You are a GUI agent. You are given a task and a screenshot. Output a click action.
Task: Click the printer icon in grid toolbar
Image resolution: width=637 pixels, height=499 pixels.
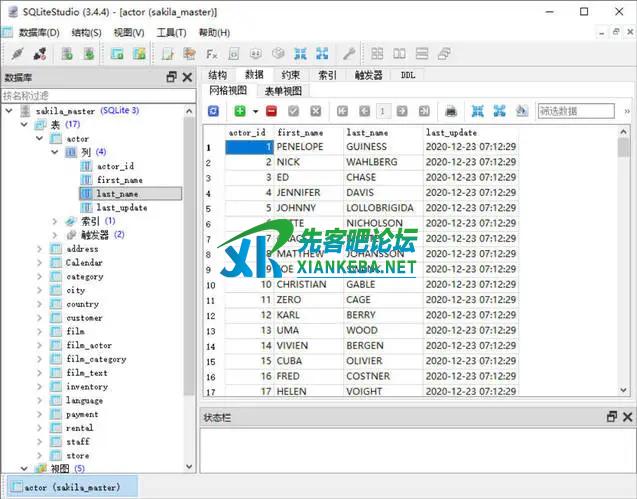click(x=452, y=111)
